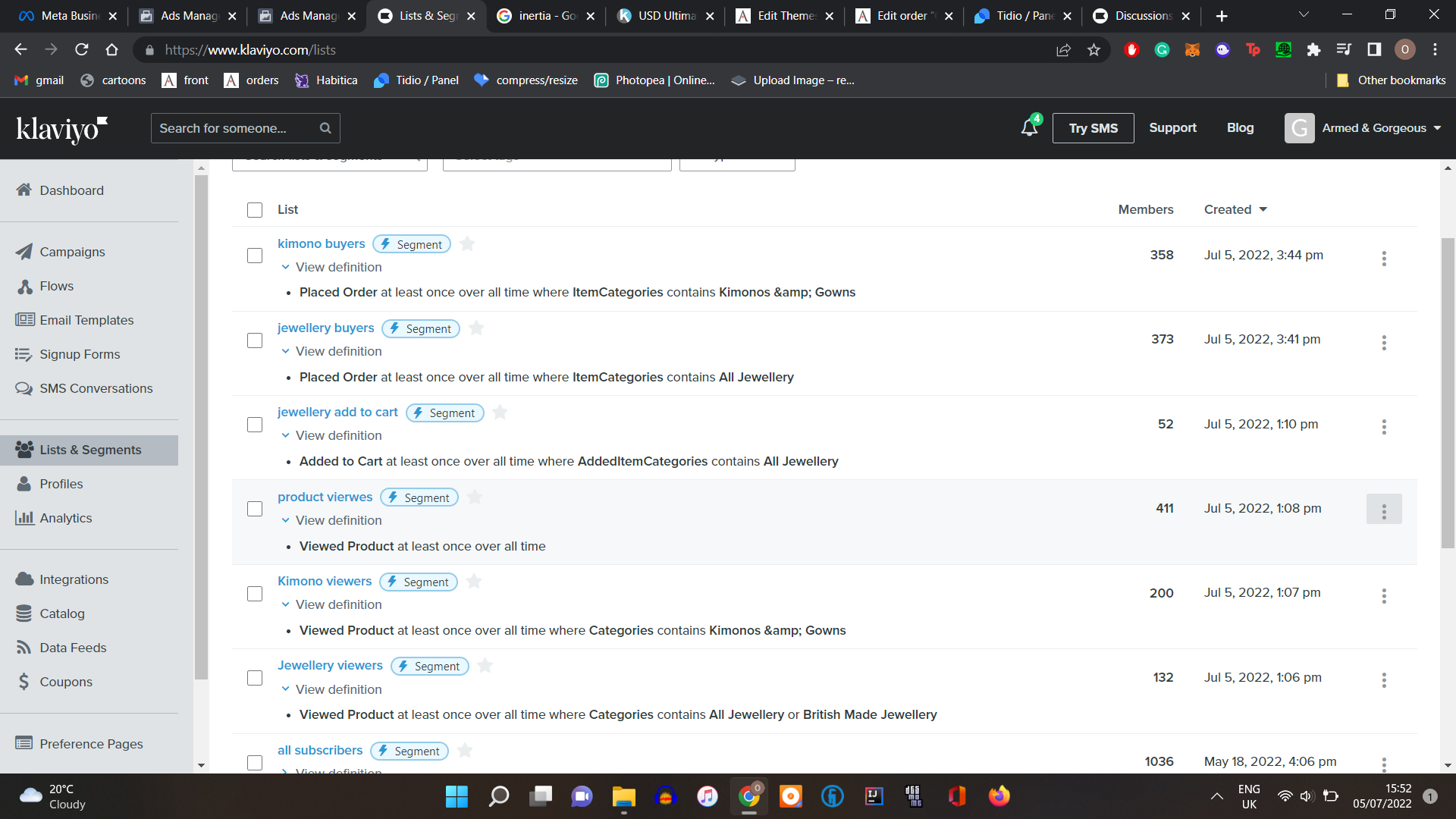The height and width of the screenshot is (819, 1456).
Task: Open the options menu for the Kimono viewers row
Action: (1384, 596)
